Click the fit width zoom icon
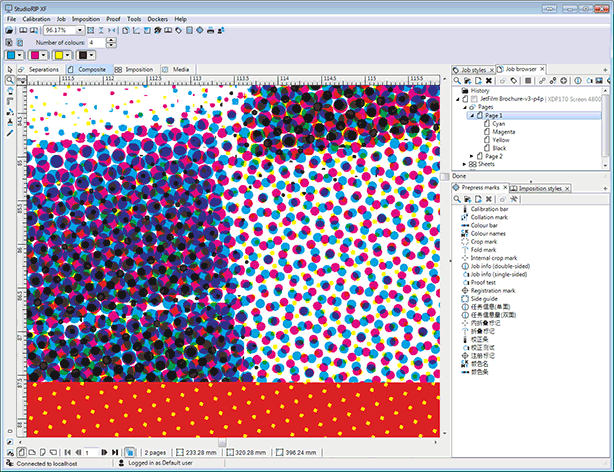614x472 pixels. pyautogui.click(x=112, y=30)
